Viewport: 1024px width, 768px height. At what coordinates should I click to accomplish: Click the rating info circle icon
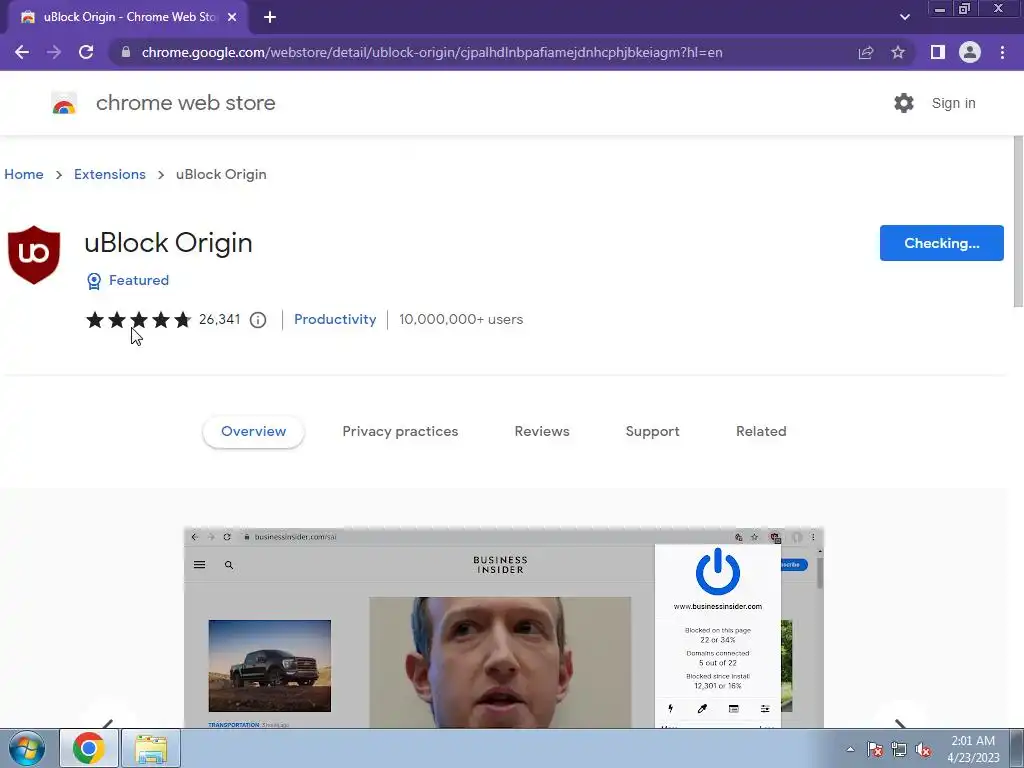coord(258,320)
